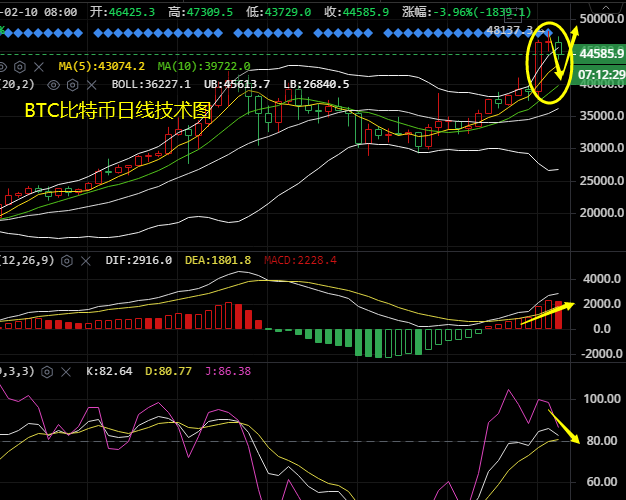Click the MA(10) value label

tap(212, 66)
